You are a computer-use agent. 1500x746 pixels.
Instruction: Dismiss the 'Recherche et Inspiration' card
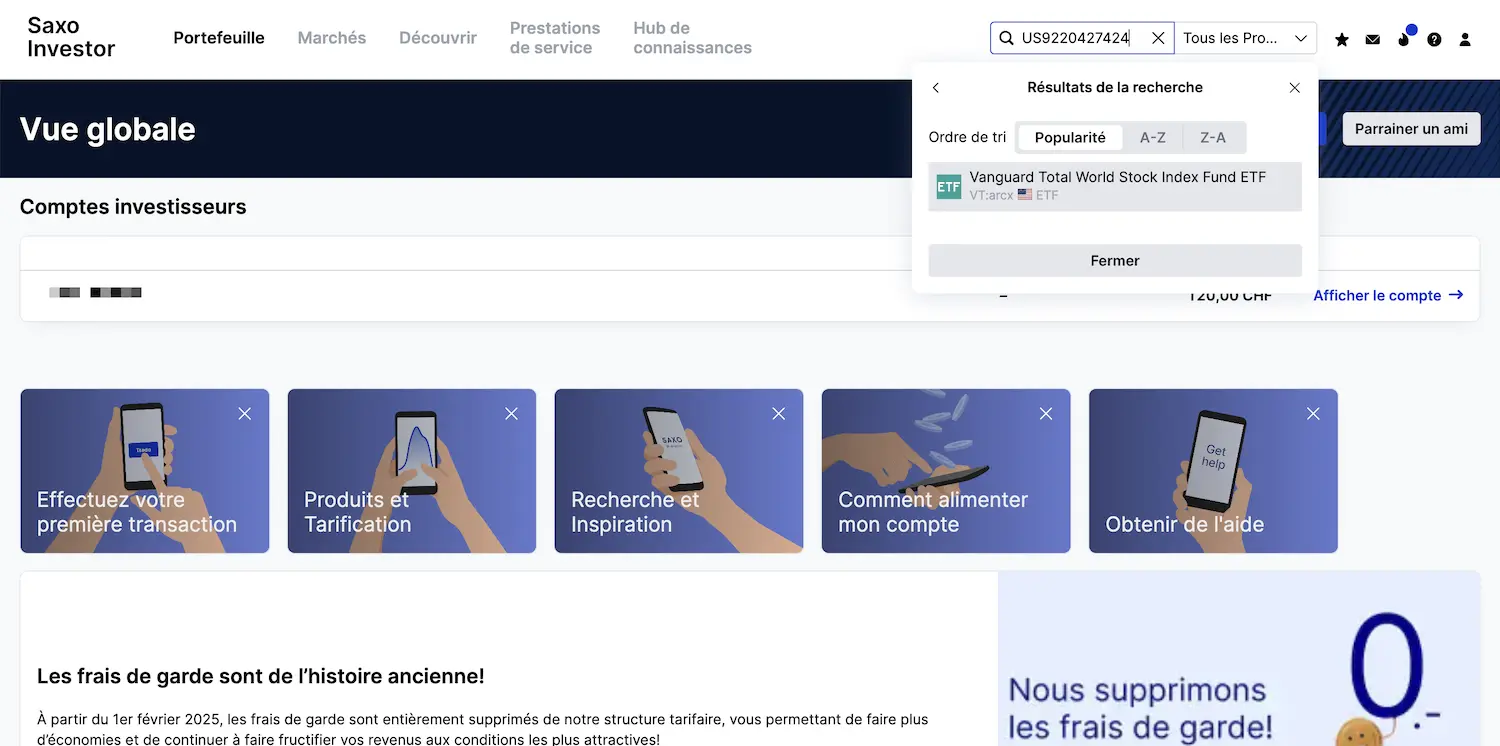[x=779, y=413]
